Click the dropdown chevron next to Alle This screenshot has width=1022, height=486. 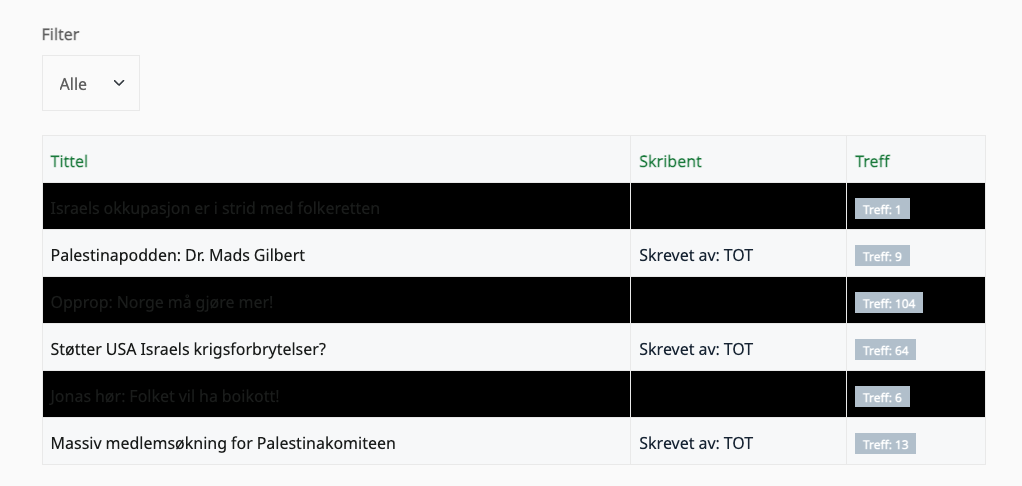tap(119, 84)
